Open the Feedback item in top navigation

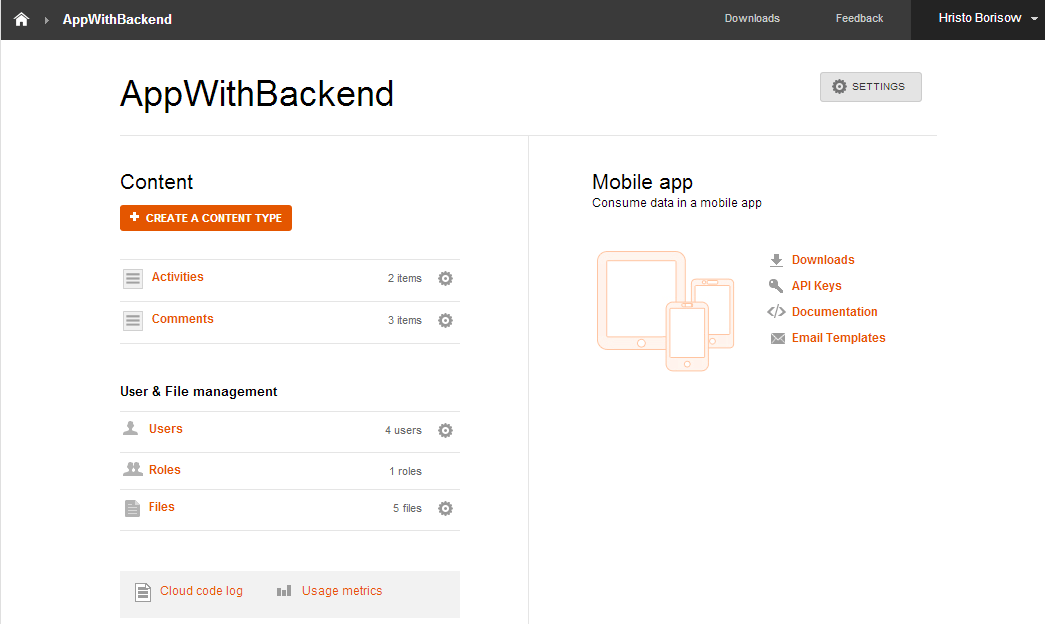point(859,18)
